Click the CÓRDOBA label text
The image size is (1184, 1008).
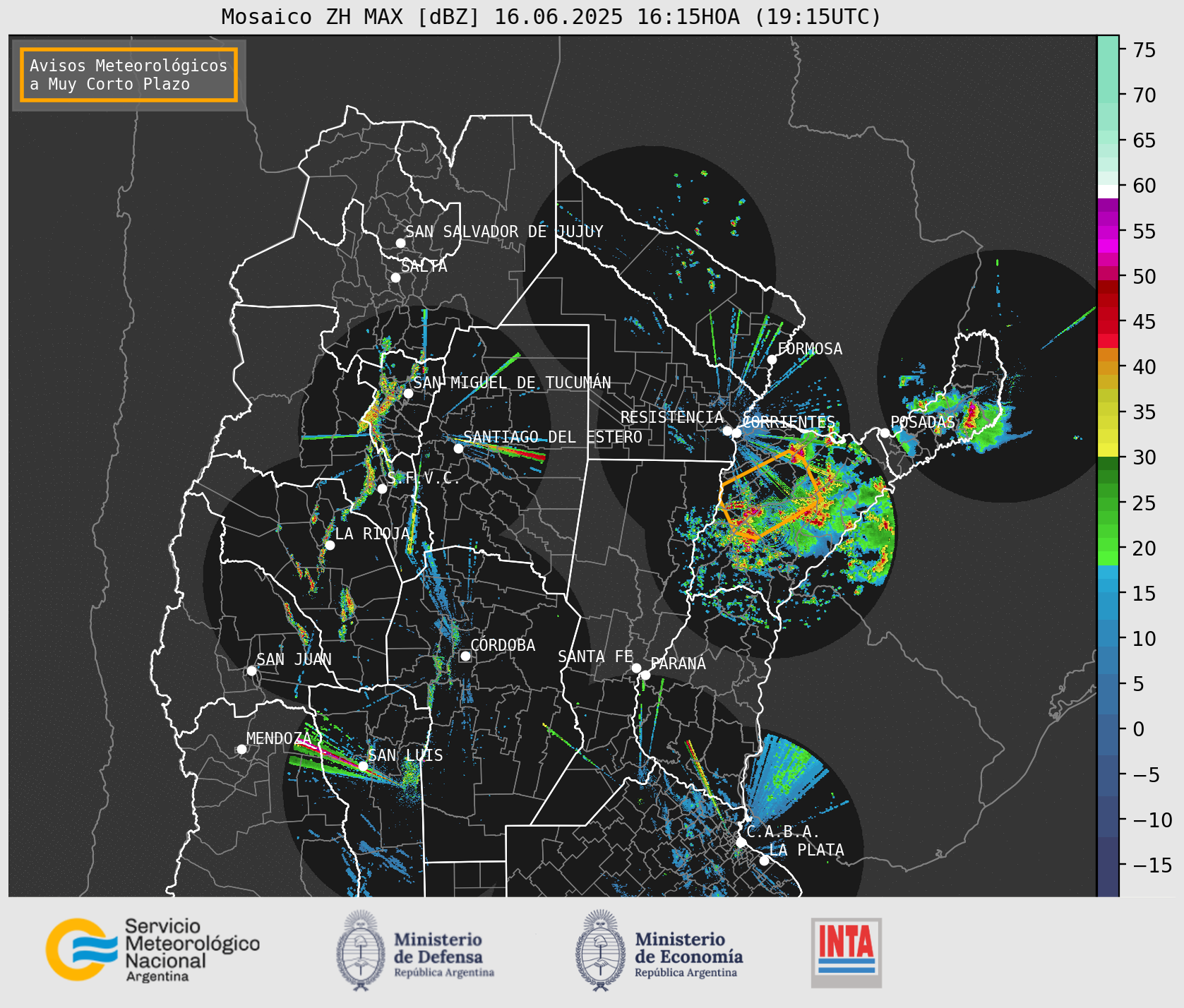[x=503, y=645]
